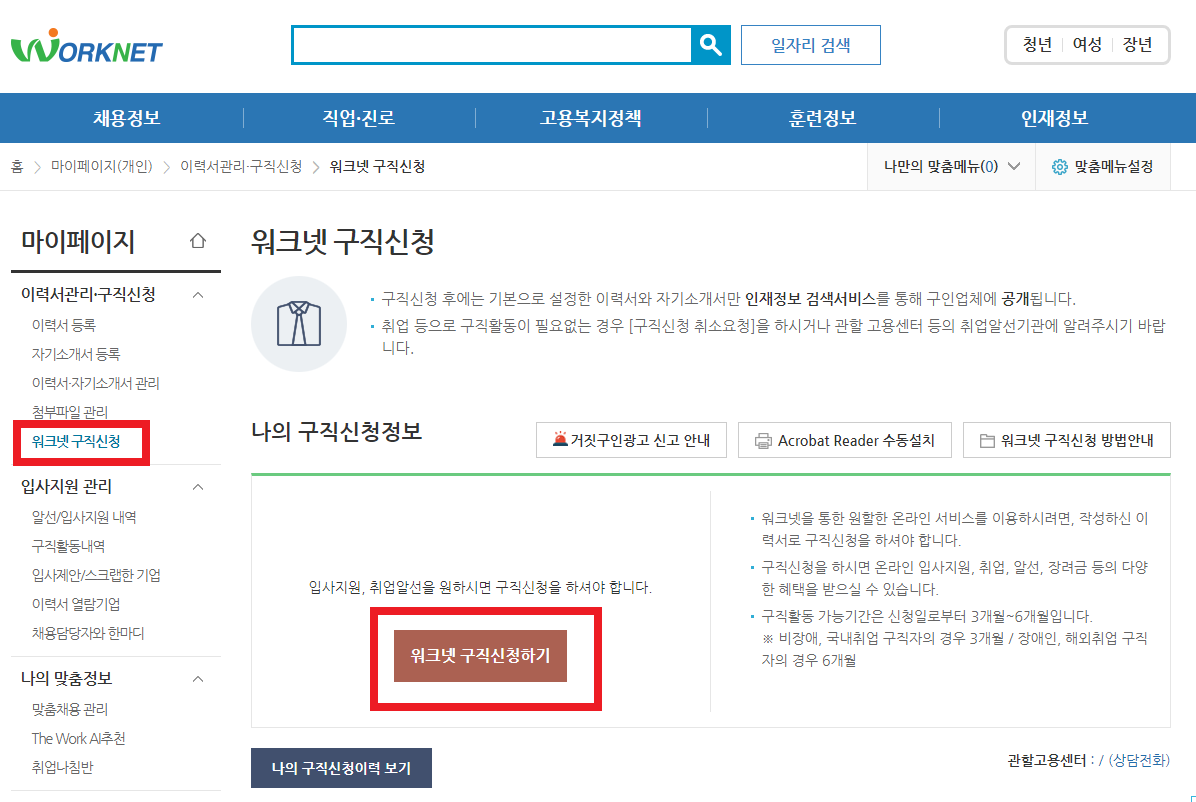The width and height of the screenshot is (1196, 802).
Task: Open 이력서·자기소개서 관리 in the sidebar
Action: click(95, 383)
